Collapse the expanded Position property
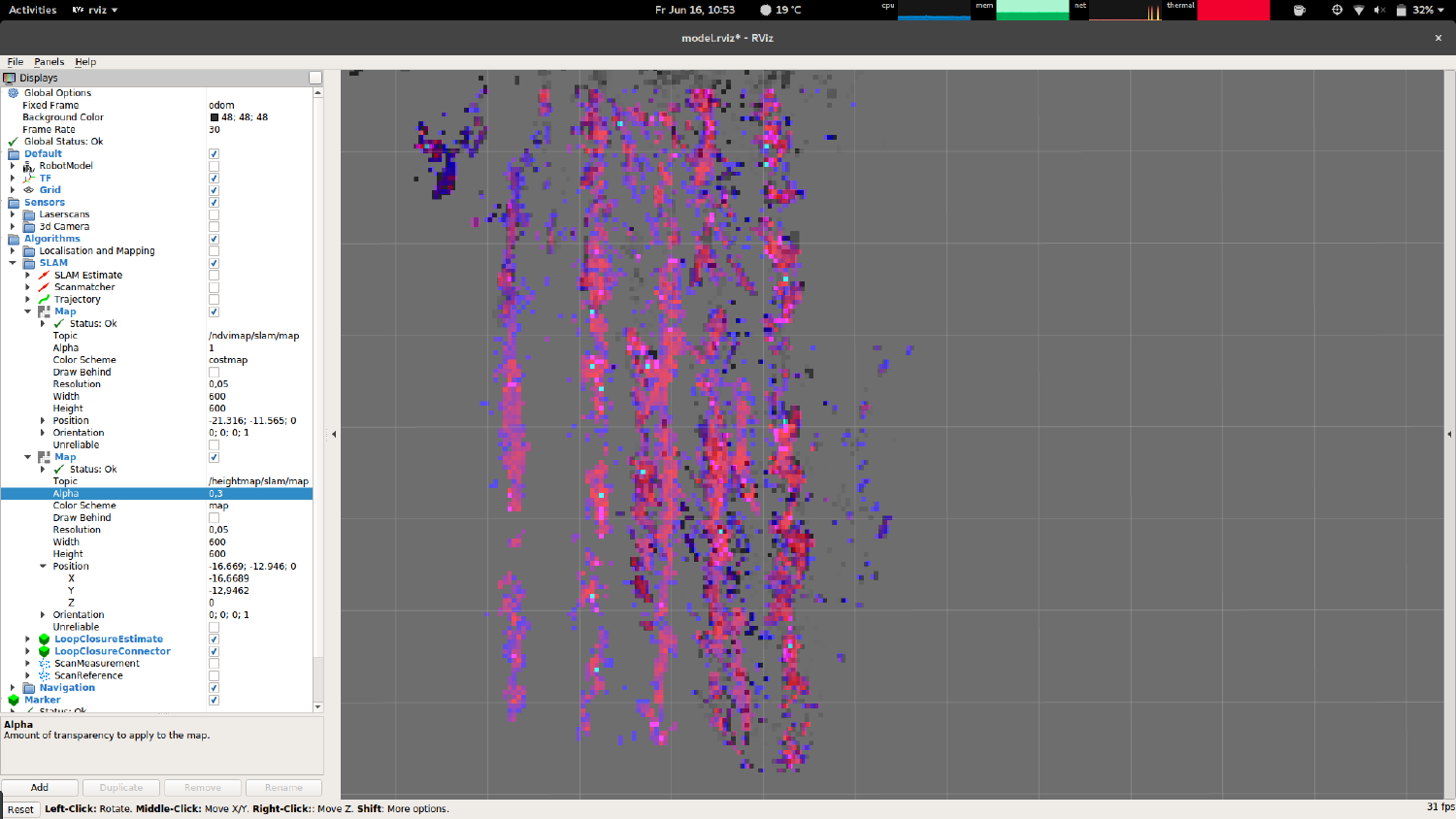The width and height of the screenshot is (1456, 819). (x=42, y=566)
